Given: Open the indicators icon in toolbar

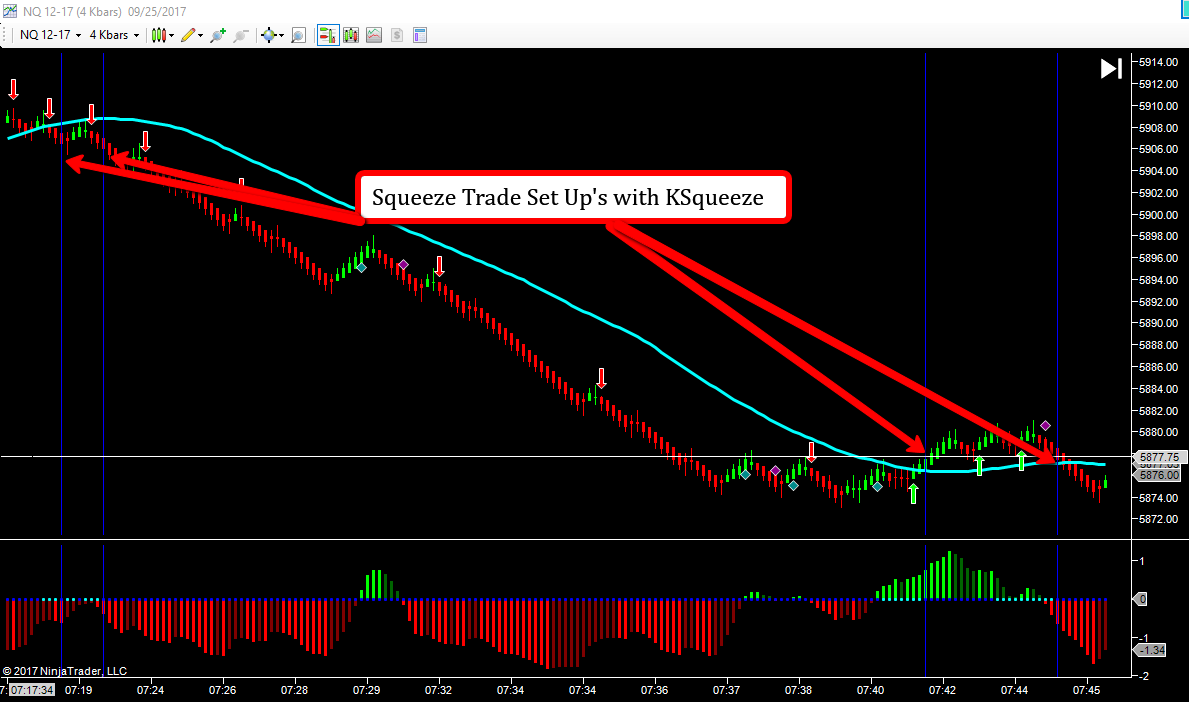Looking at the screenshot, I should point(351,35).
